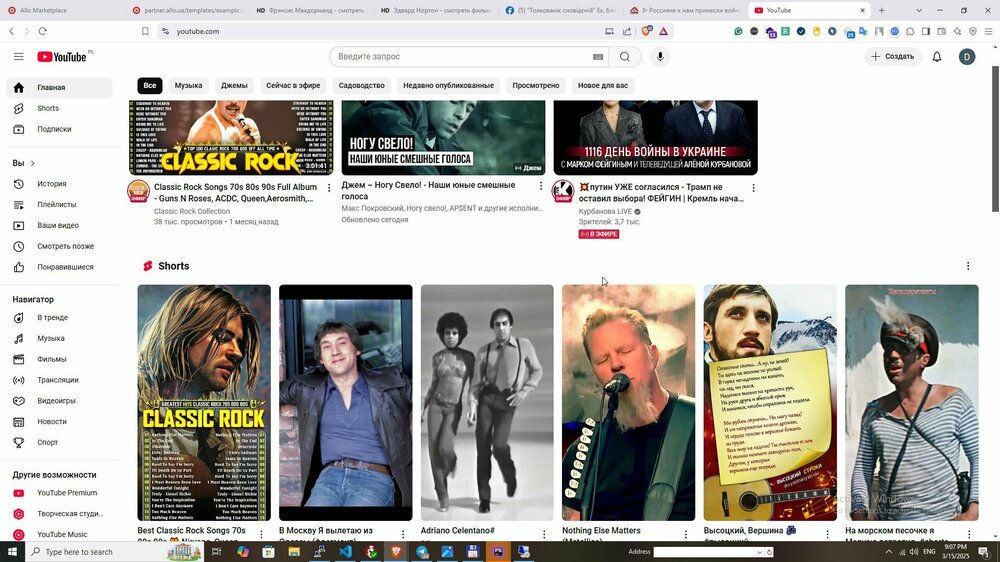Reload the page in browser toolbar
This screenshot has width=1000, height=562.
click(x=42, y=31)
